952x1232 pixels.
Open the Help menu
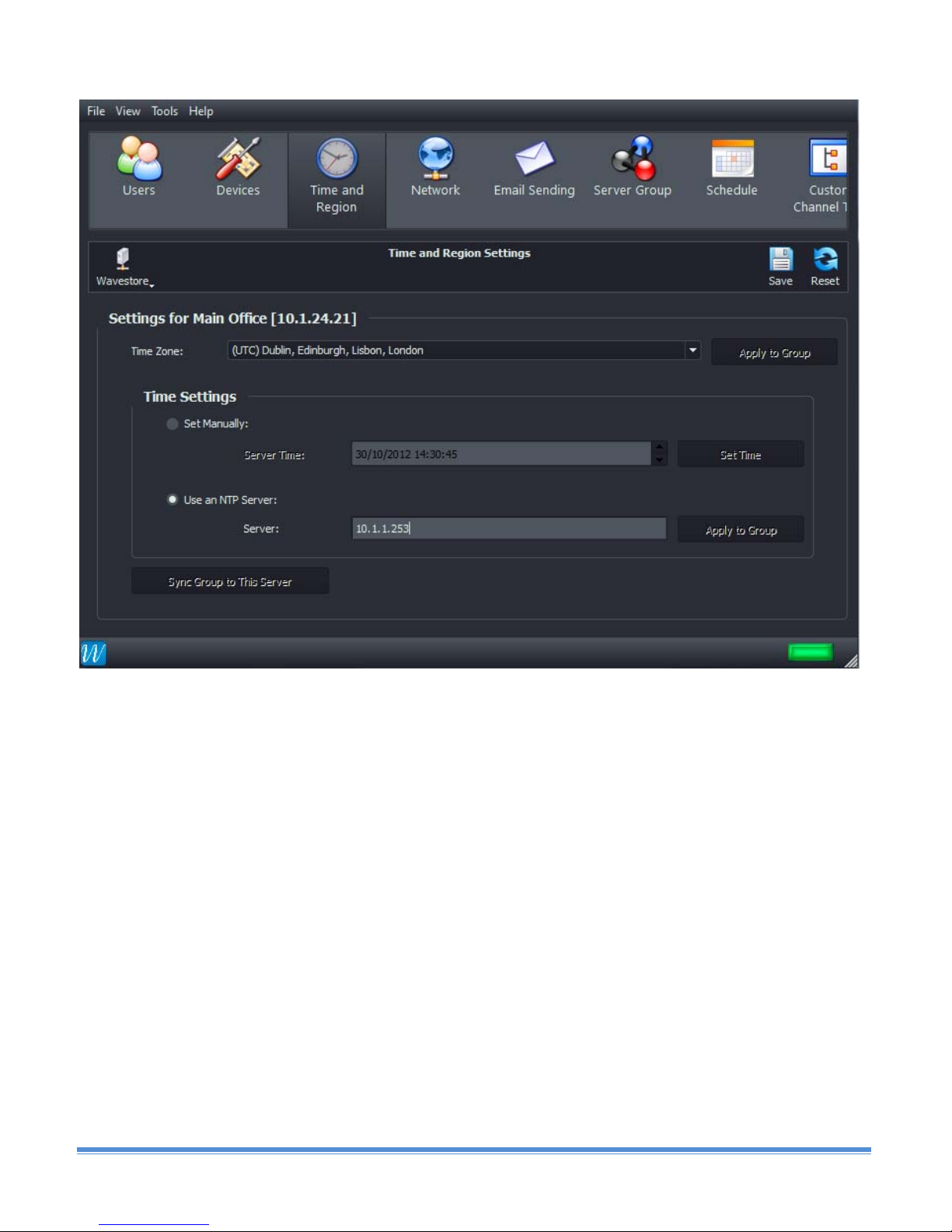[x=201, y=111]
